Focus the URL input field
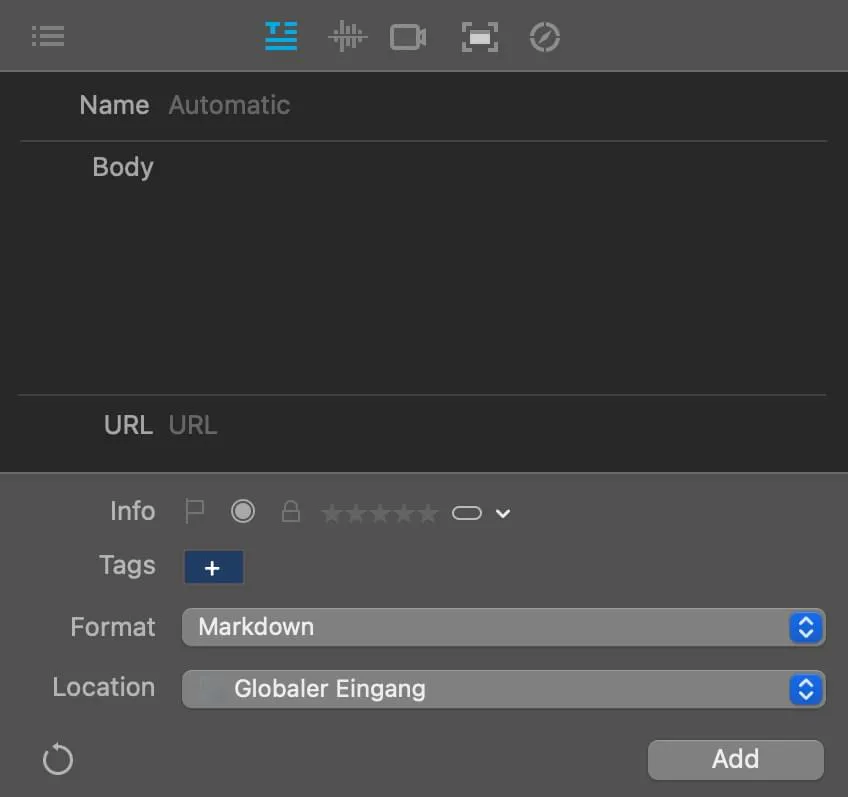 pyautogui.click(x=490, y=425)
